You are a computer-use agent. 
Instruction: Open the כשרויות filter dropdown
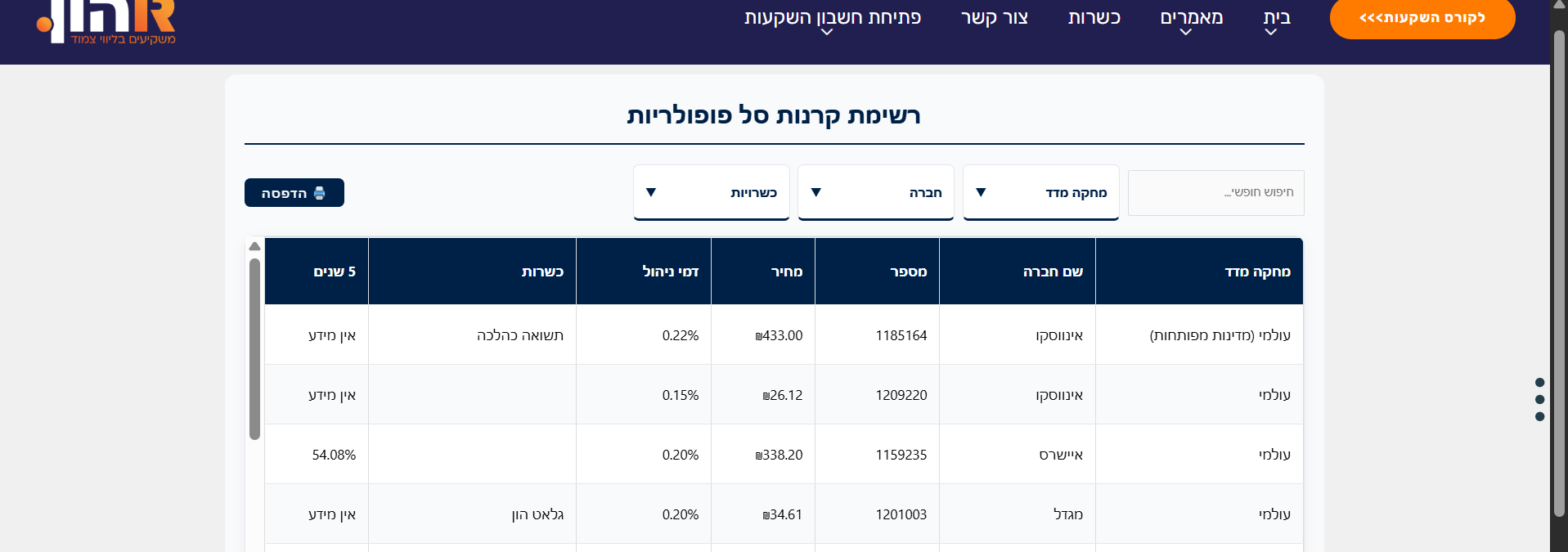coord(711,193)
